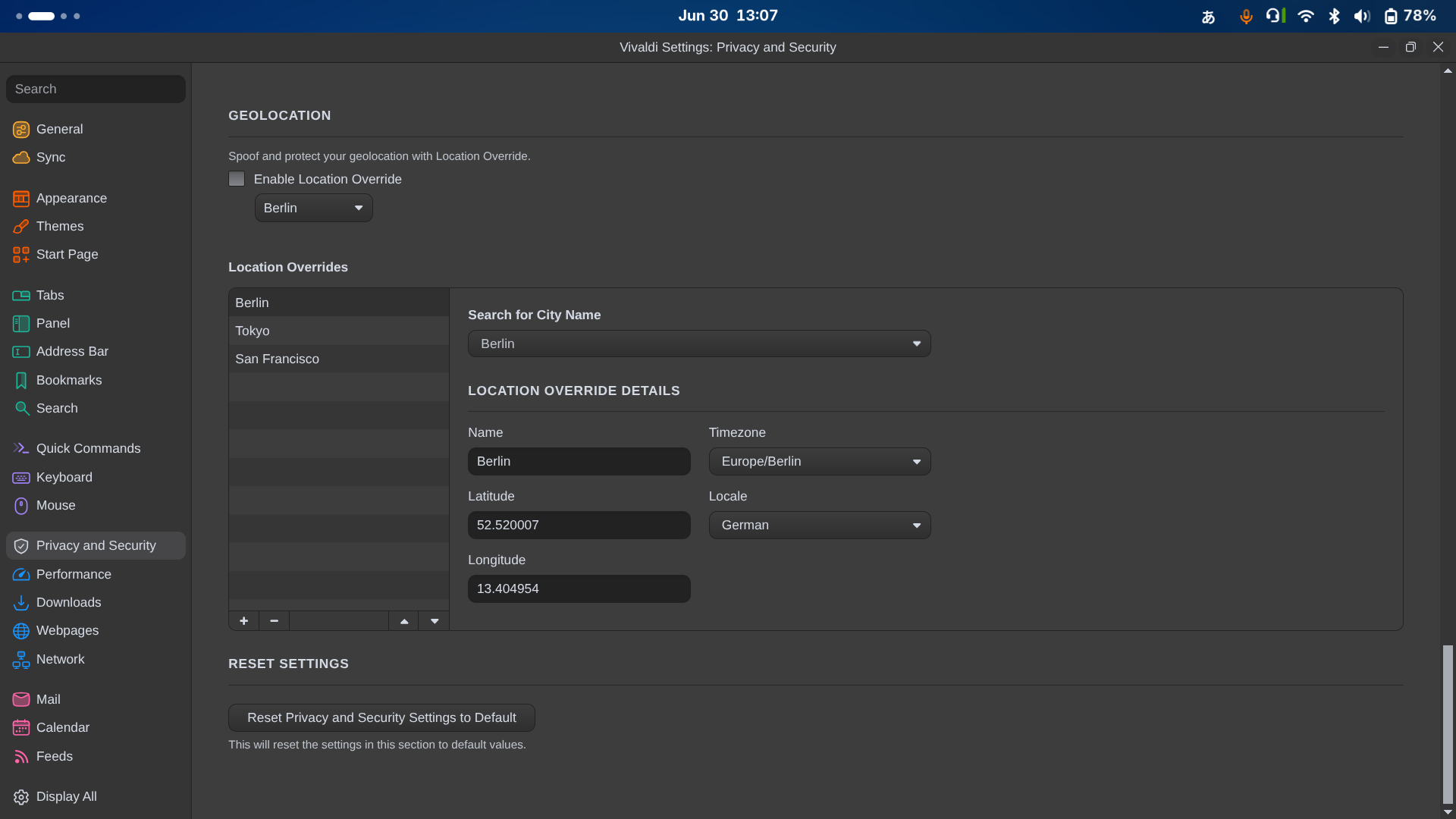Remove the selected location override
1456x819 pixels.
[274, 621]
